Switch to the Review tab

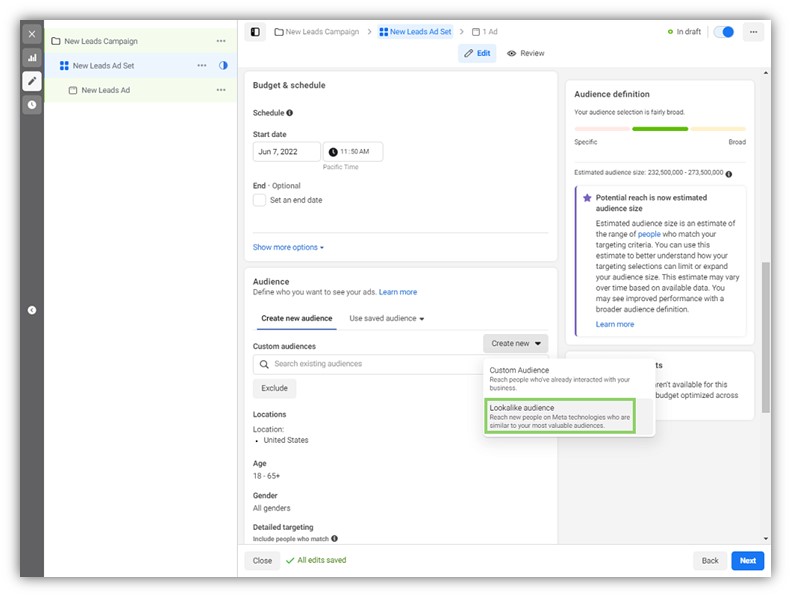point(526,53)
